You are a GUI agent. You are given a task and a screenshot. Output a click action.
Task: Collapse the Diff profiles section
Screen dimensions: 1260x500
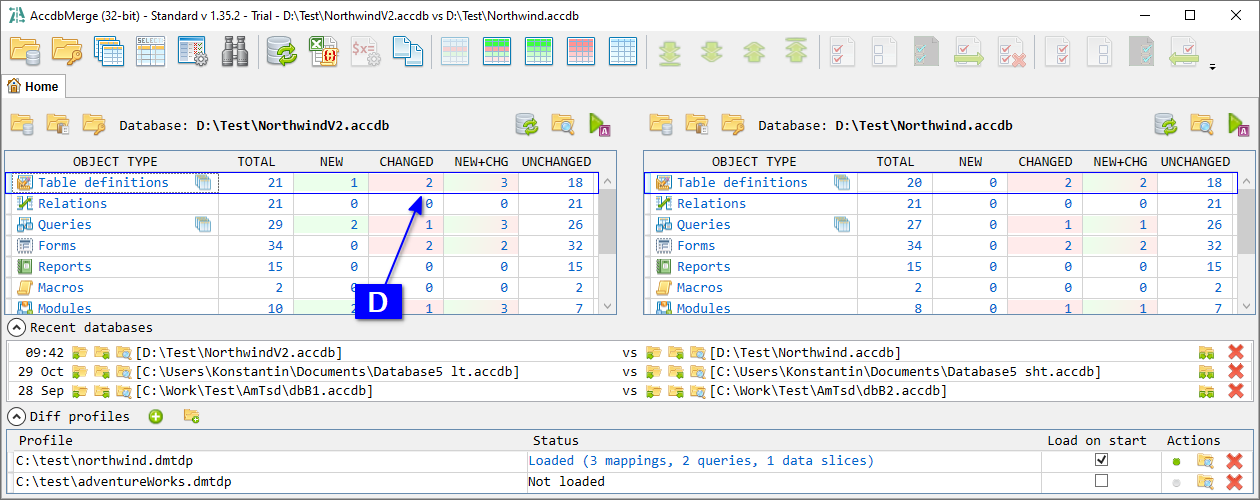click(x=16, y=417)
